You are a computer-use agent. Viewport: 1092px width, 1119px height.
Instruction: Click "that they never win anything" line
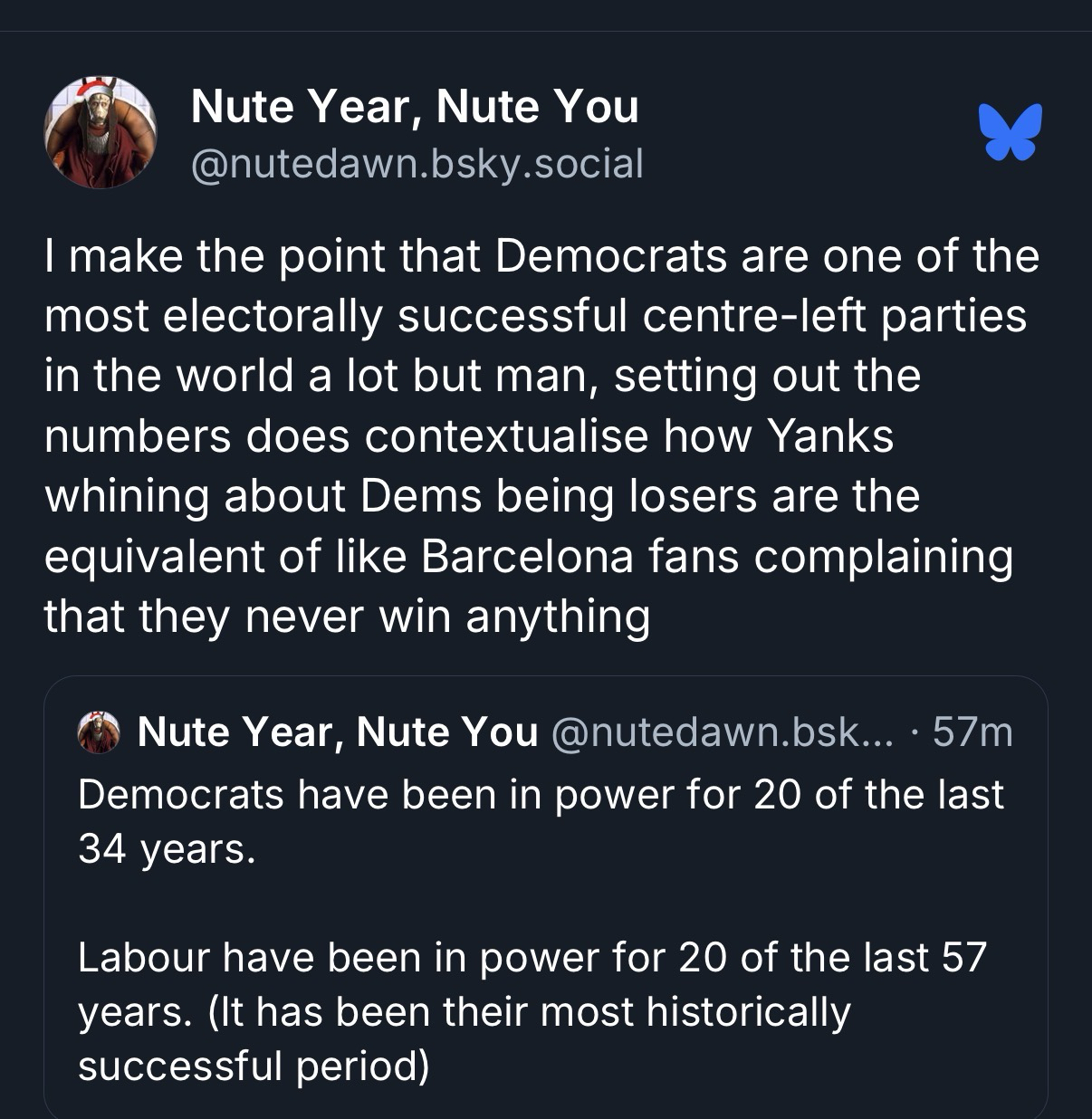pyautogui.click(x=347, y=617)
